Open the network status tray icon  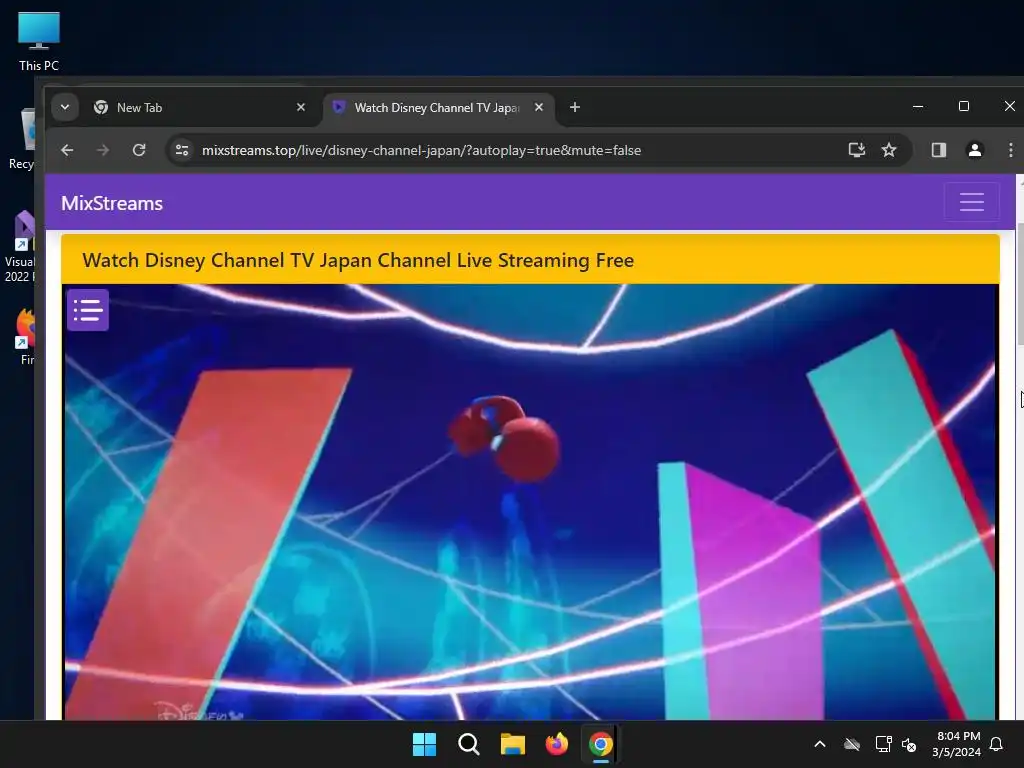click(884, 744)
